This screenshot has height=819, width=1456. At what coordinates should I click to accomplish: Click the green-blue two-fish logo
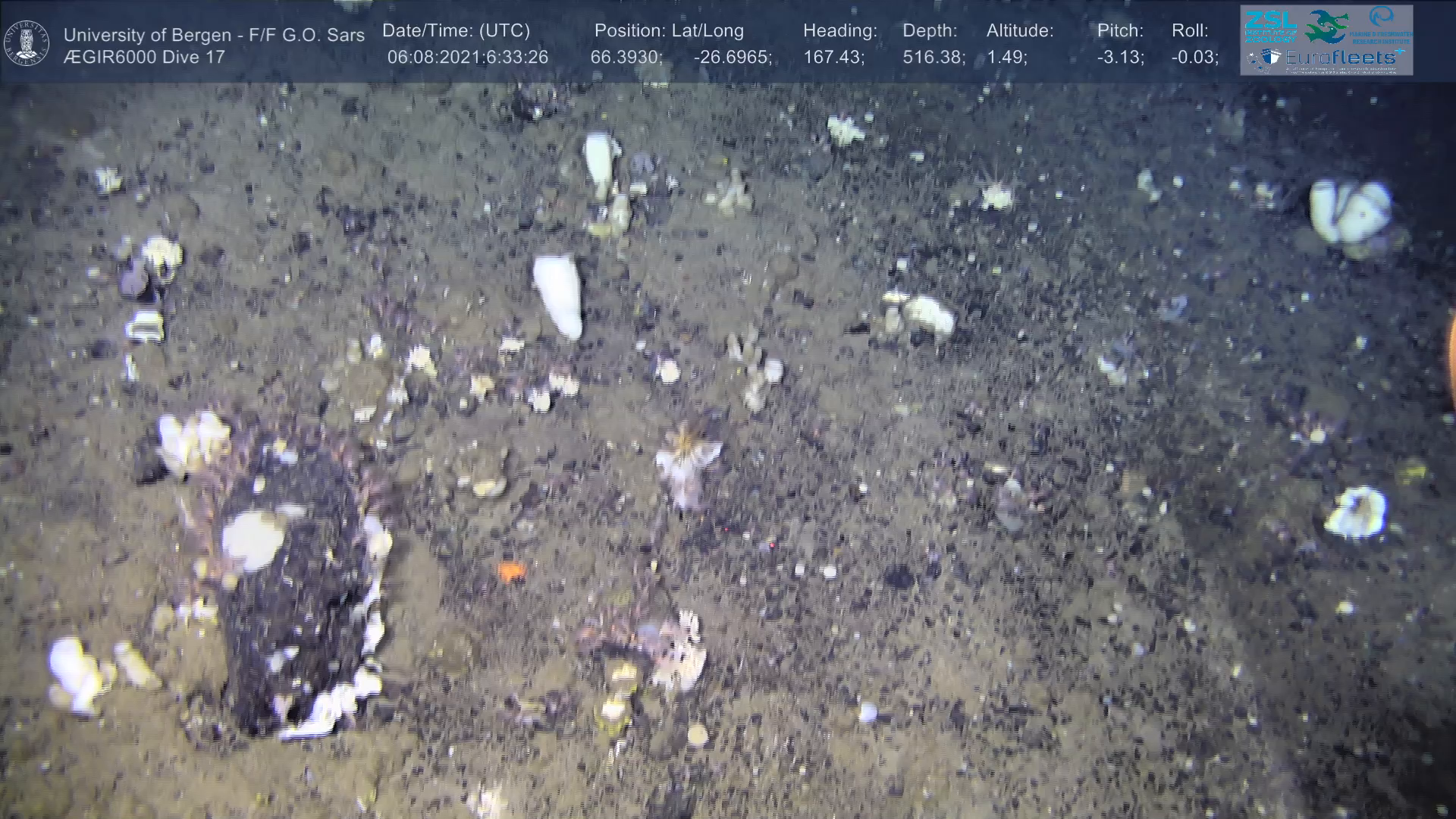[x=1326, y=27]
